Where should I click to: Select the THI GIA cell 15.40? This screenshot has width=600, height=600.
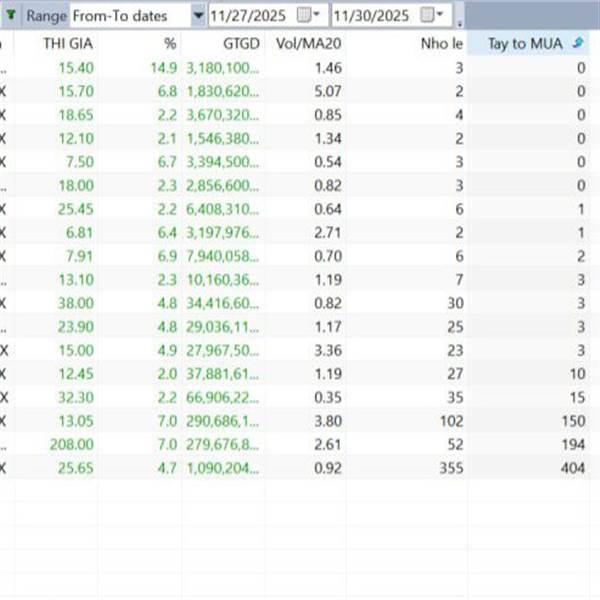pyautogui.click(x=76, y=68)
